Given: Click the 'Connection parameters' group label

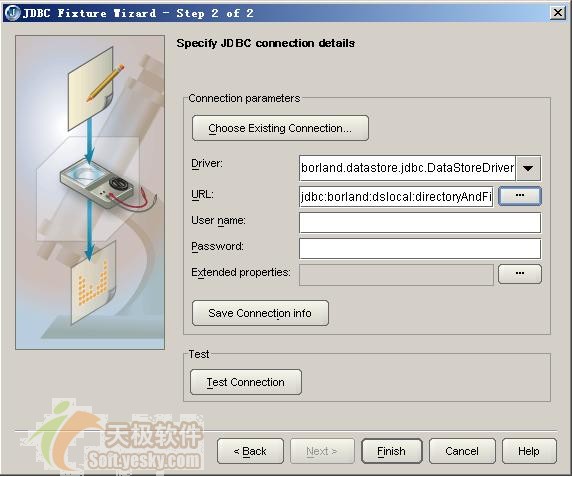Looking at the screenshot, I should click(244, 98).
